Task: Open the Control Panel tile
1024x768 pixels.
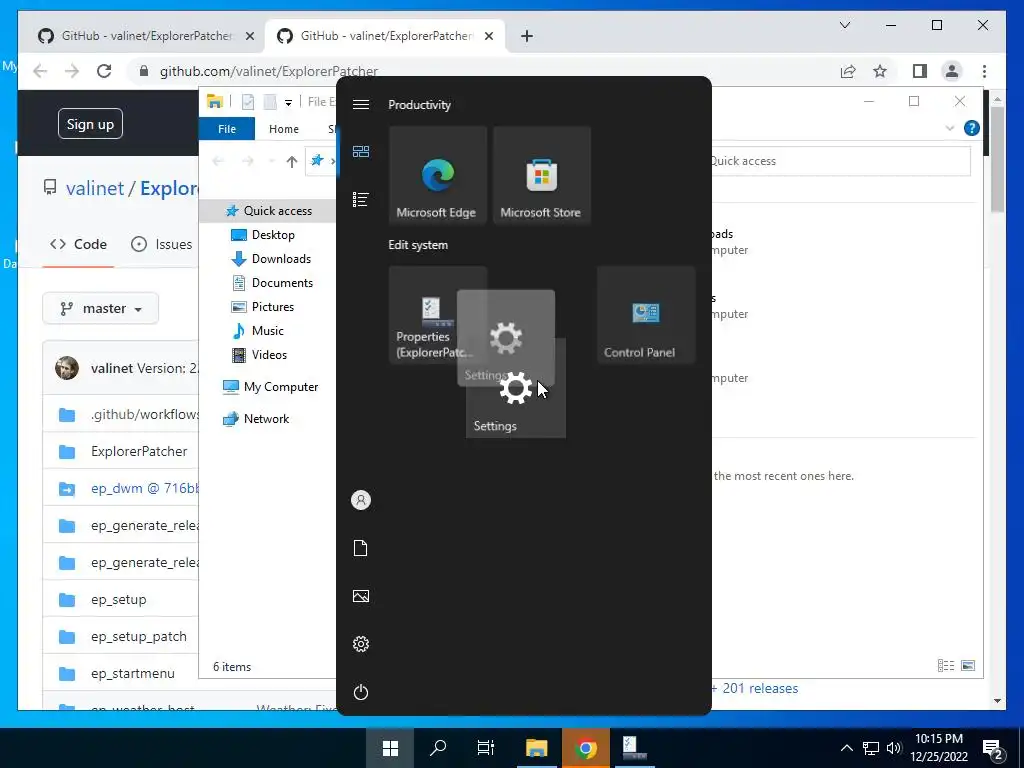Action: pos(646,315)
